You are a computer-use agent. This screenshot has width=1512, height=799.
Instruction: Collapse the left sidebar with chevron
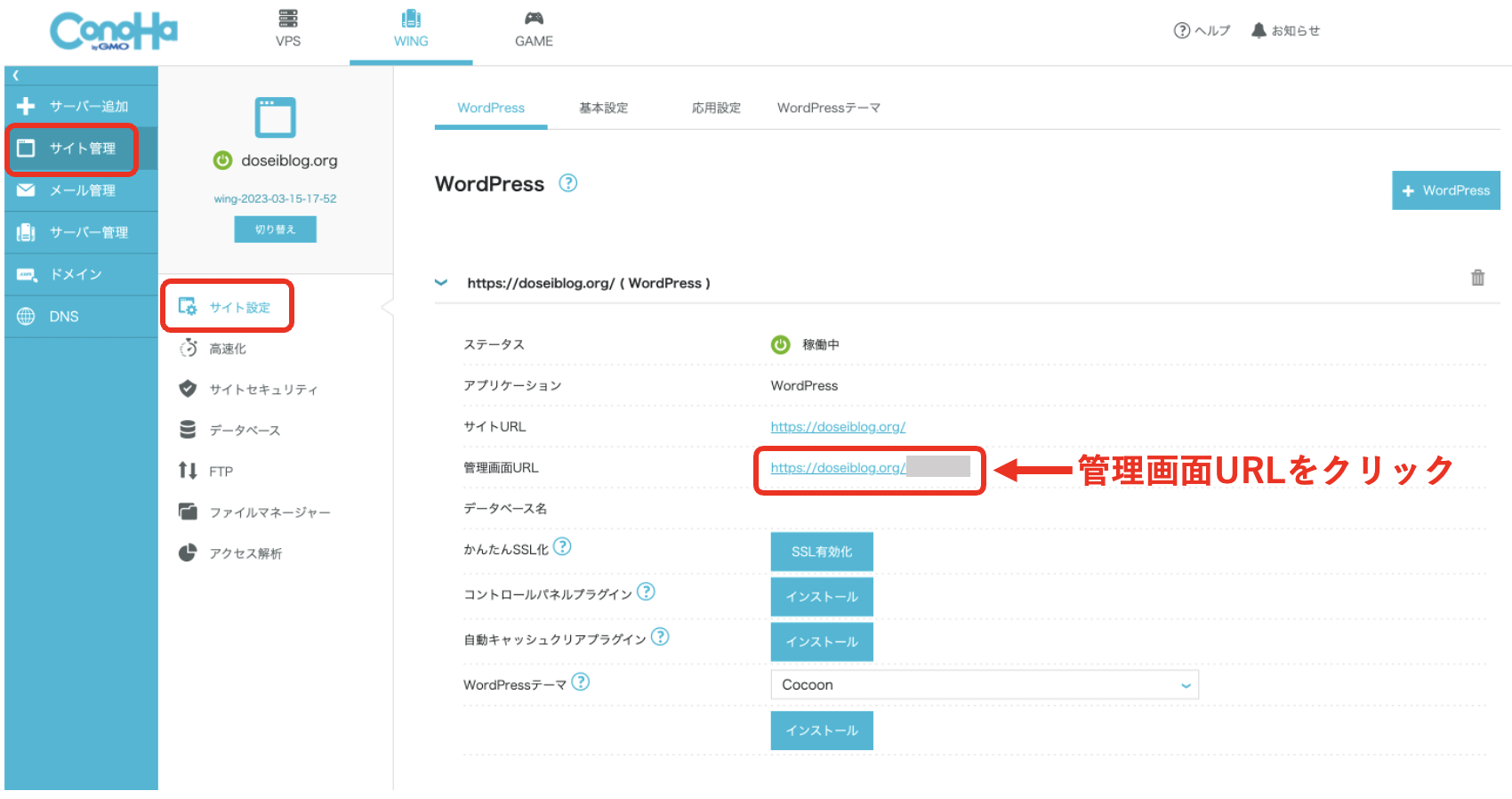16,76
